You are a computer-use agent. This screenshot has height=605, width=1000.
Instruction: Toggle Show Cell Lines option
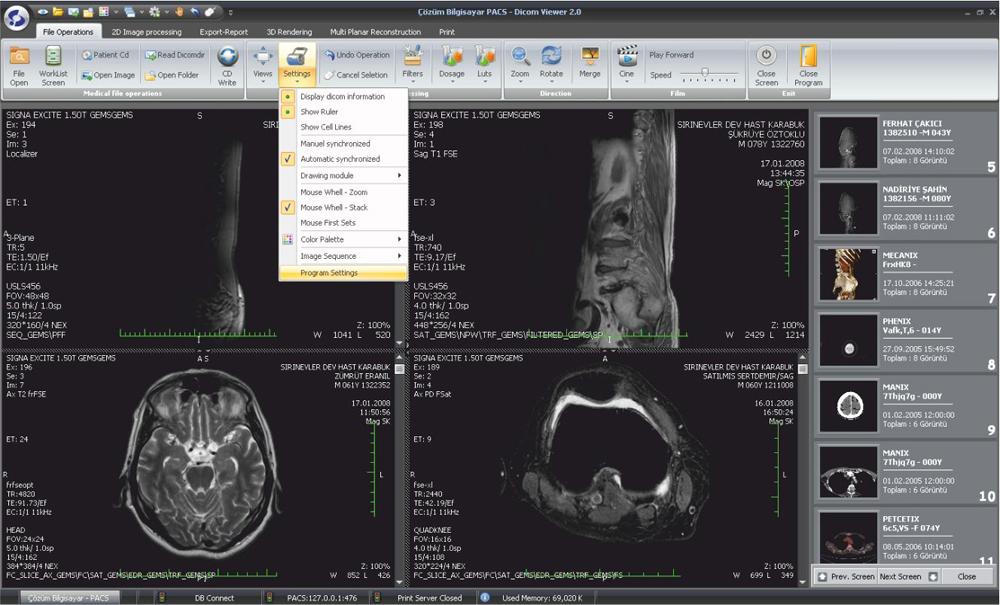pos(343,127)
